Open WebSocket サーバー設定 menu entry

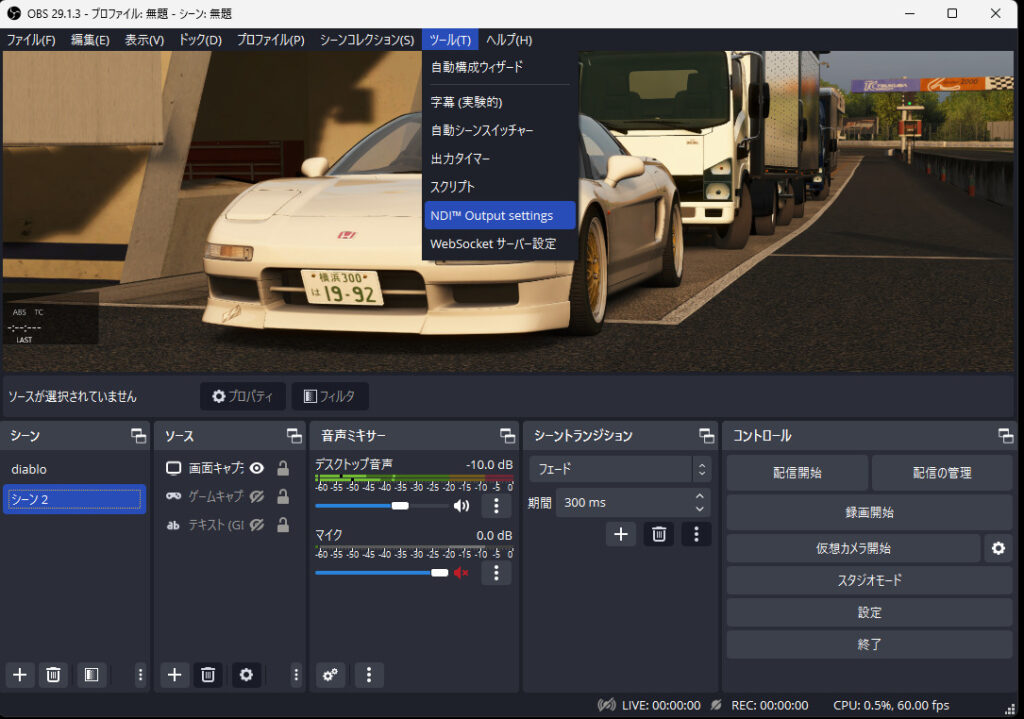tap(500, 244)
